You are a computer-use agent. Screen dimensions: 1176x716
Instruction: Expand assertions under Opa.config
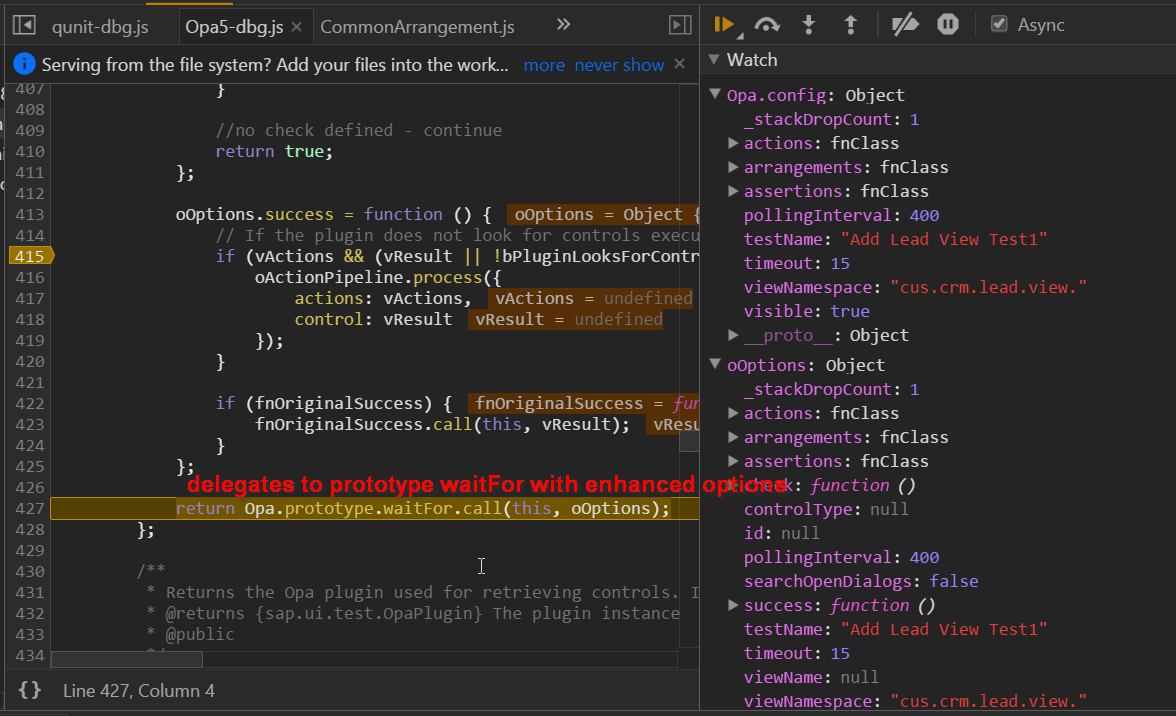click(x=733, y=190)
